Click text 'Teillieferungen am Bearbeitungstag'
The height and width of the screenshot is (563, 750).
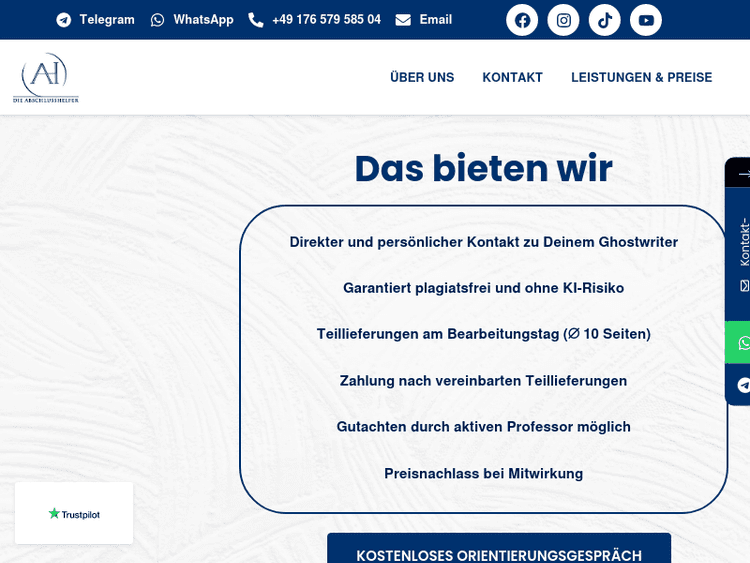438,334
